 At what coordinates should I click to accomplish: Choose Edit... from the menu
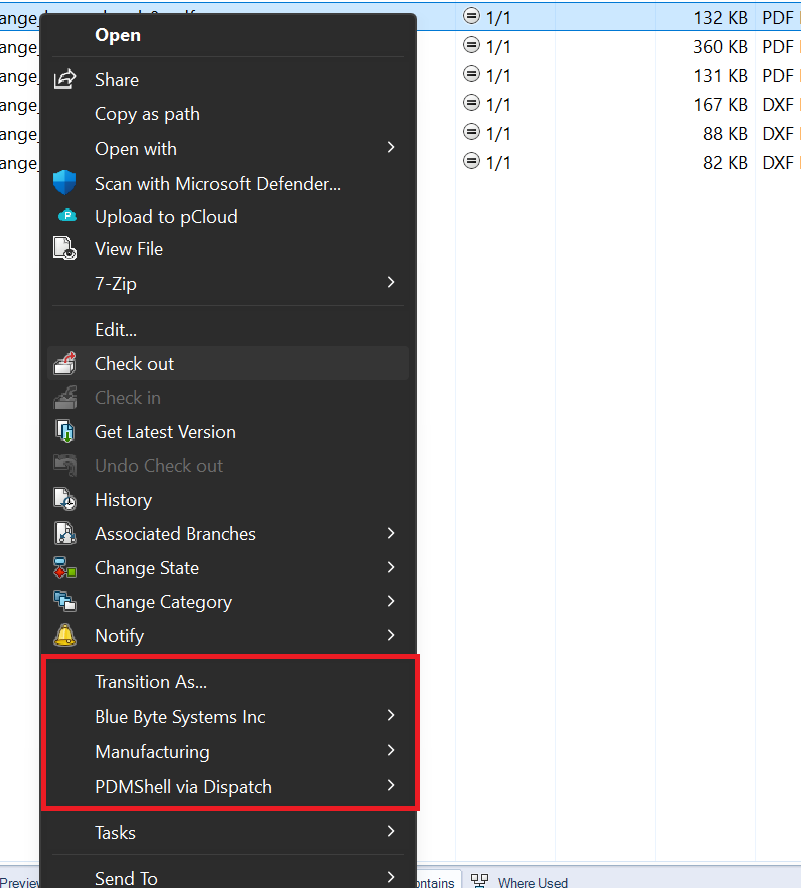pyautogui.click(x=228, y=330)
